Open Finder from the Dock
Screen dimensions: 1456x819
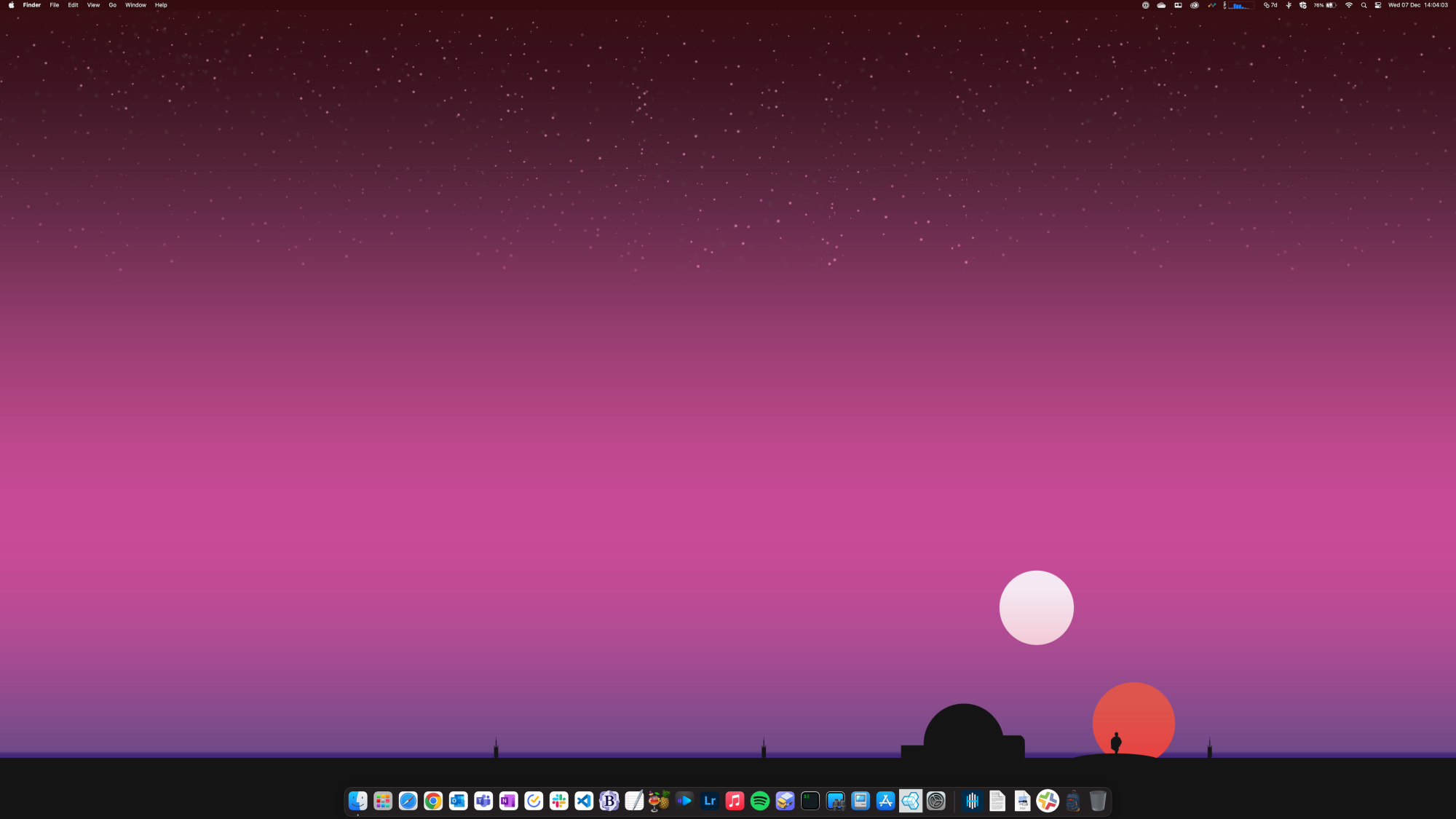(x=357, y=801)
